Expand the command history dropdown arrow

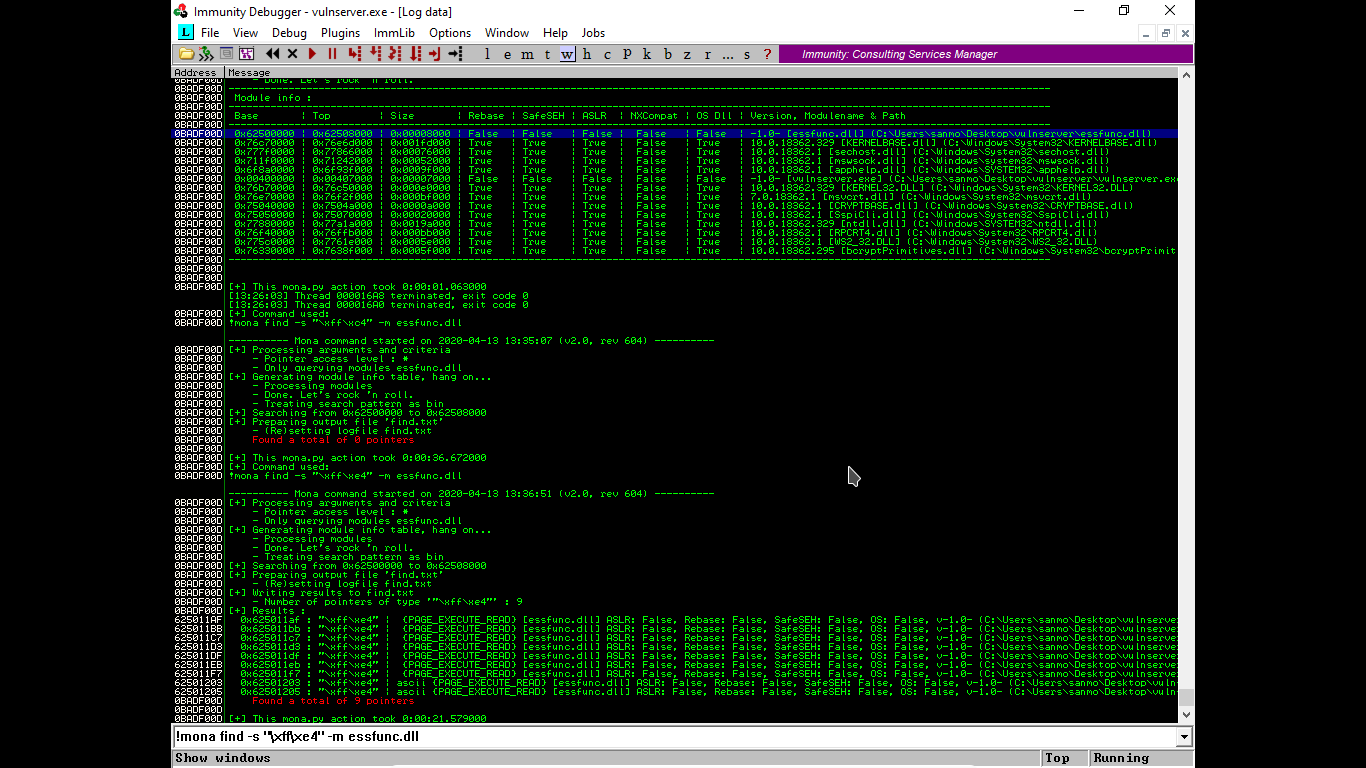coord(1185,737)
